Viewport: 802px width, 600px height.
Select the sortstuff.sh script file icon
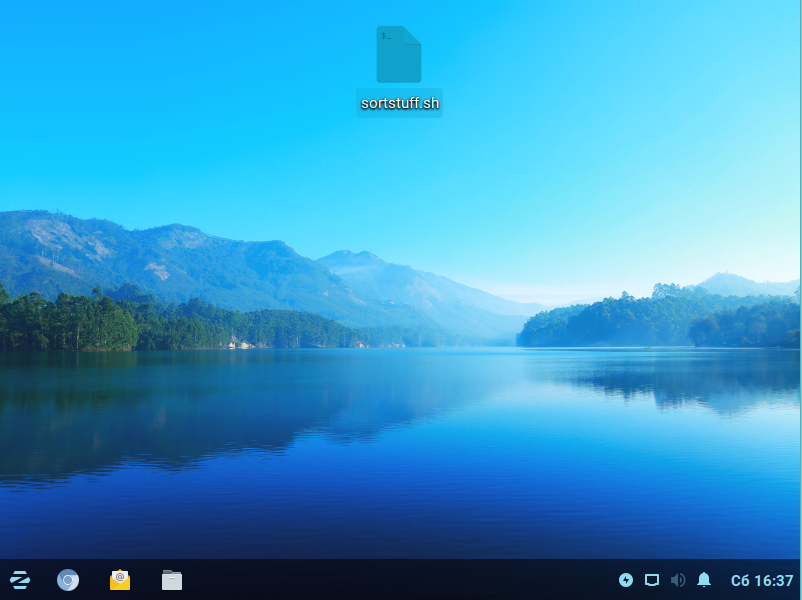[399, 55]
